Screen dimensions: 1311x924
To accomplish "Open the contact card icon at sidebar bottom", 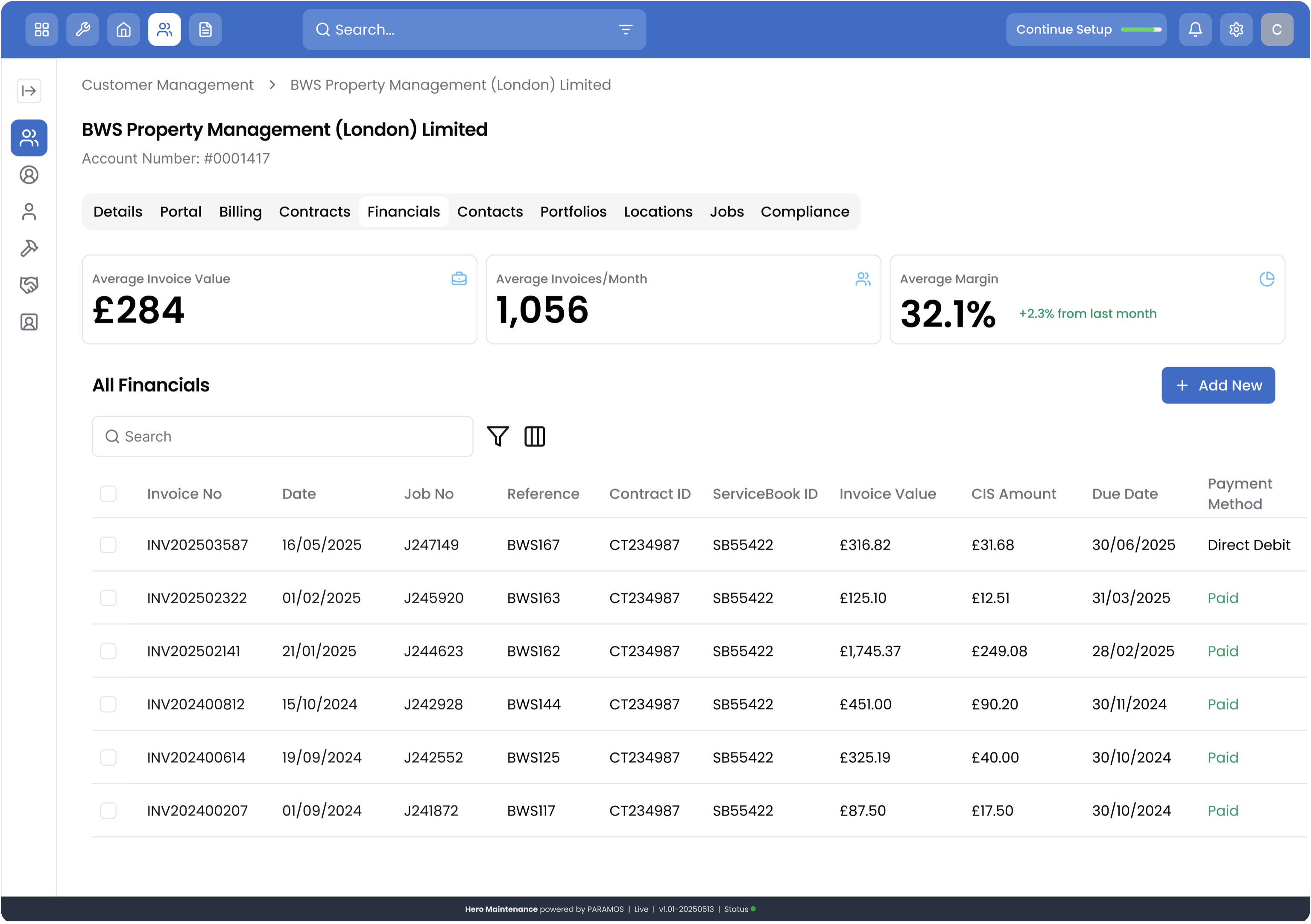I will 29,322.
